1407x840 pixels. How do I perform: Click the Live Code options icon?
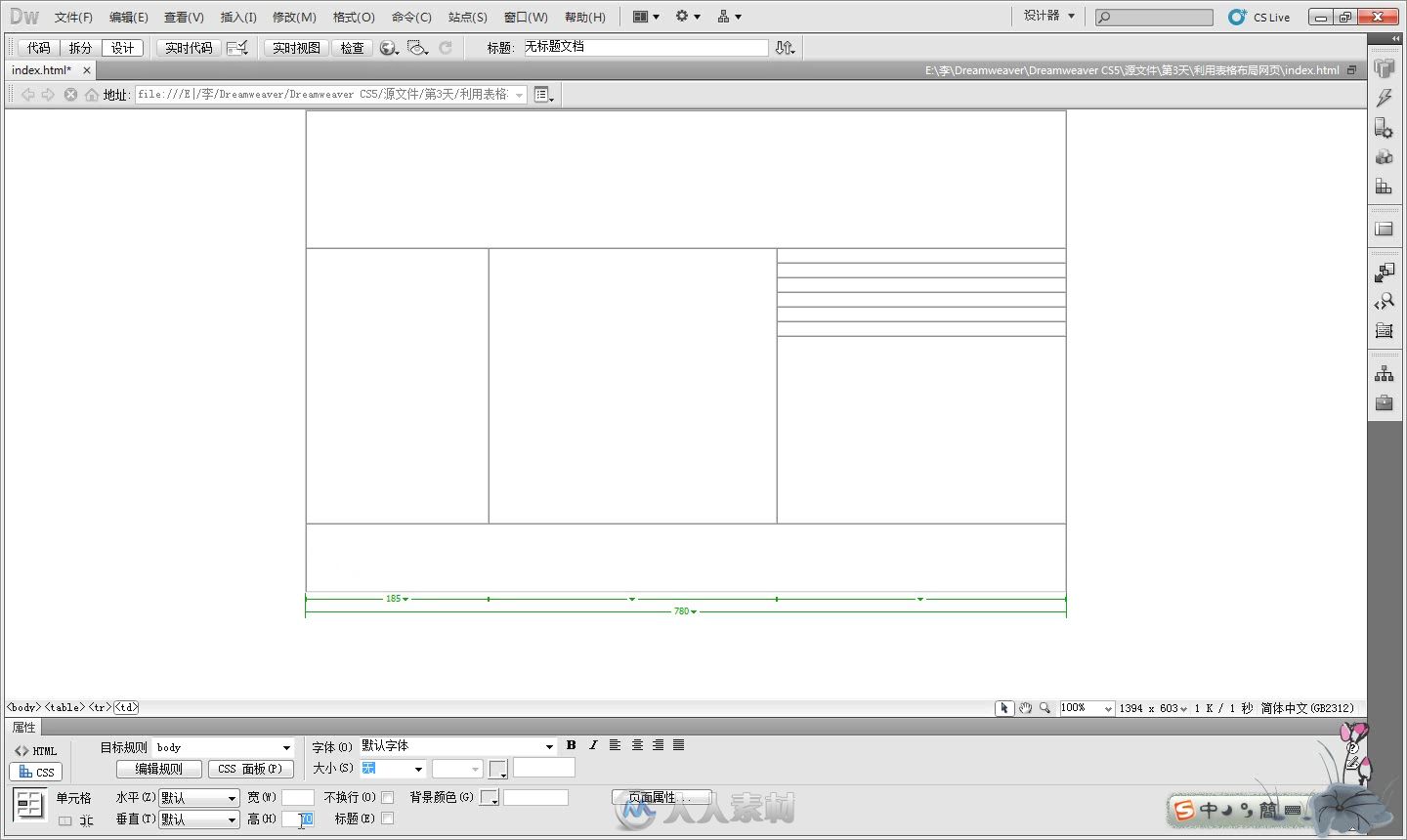(x=236, y=48)
